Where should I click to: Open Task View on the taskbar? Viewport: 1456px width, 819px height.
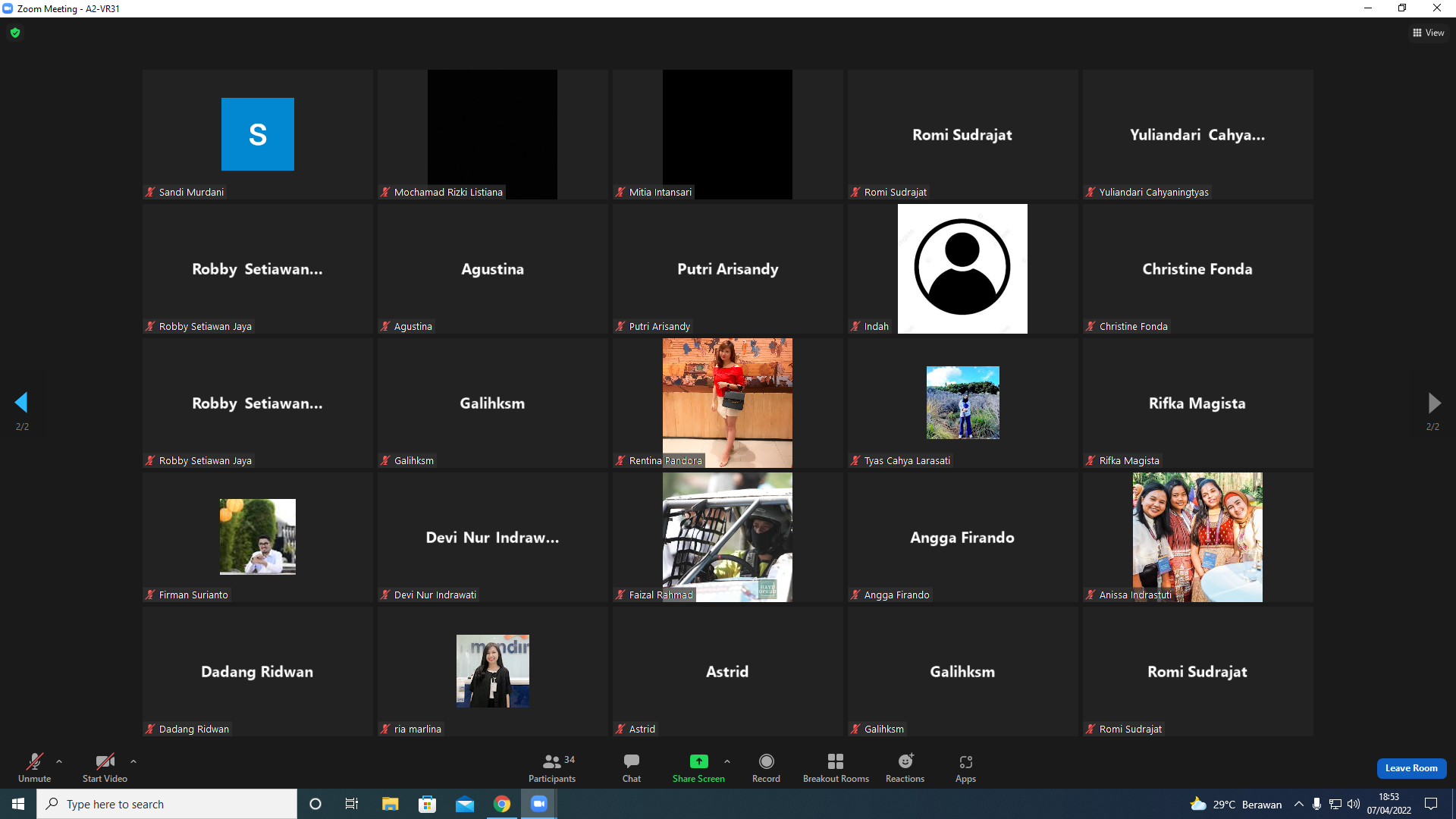click(352, 804)
